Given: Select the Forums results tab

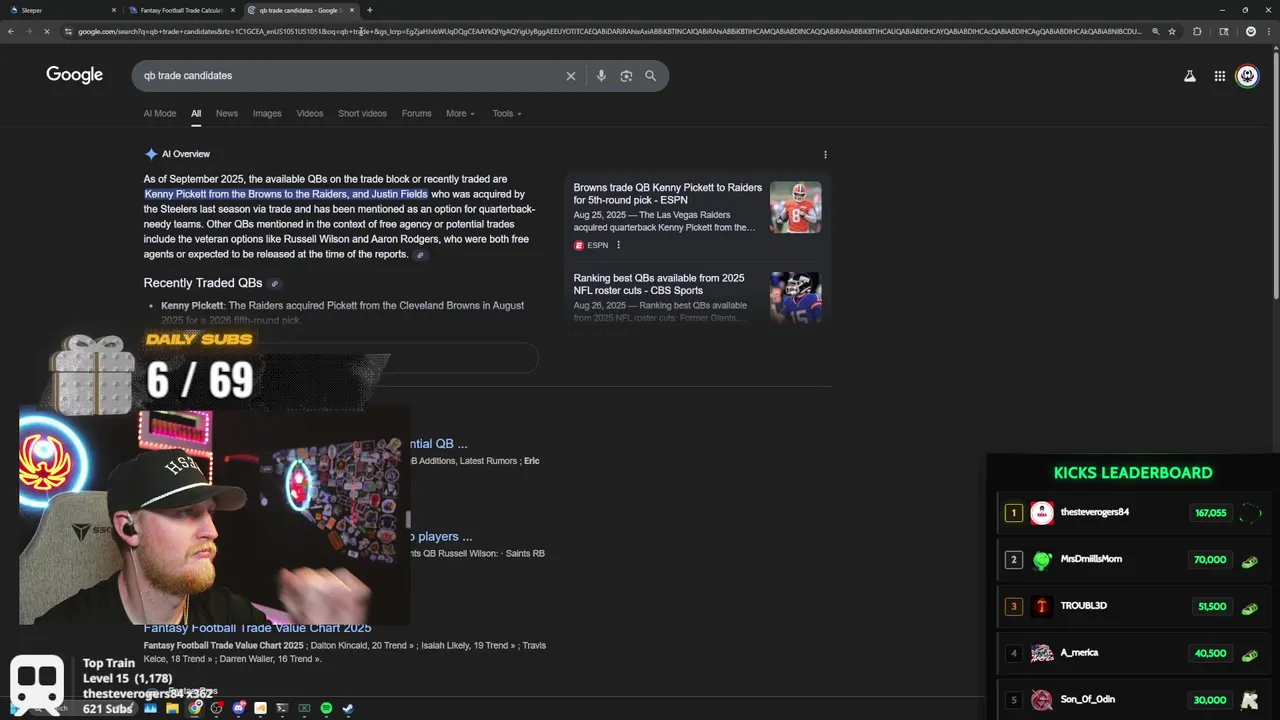Looking at the screenshot, I should pos(417,113).
